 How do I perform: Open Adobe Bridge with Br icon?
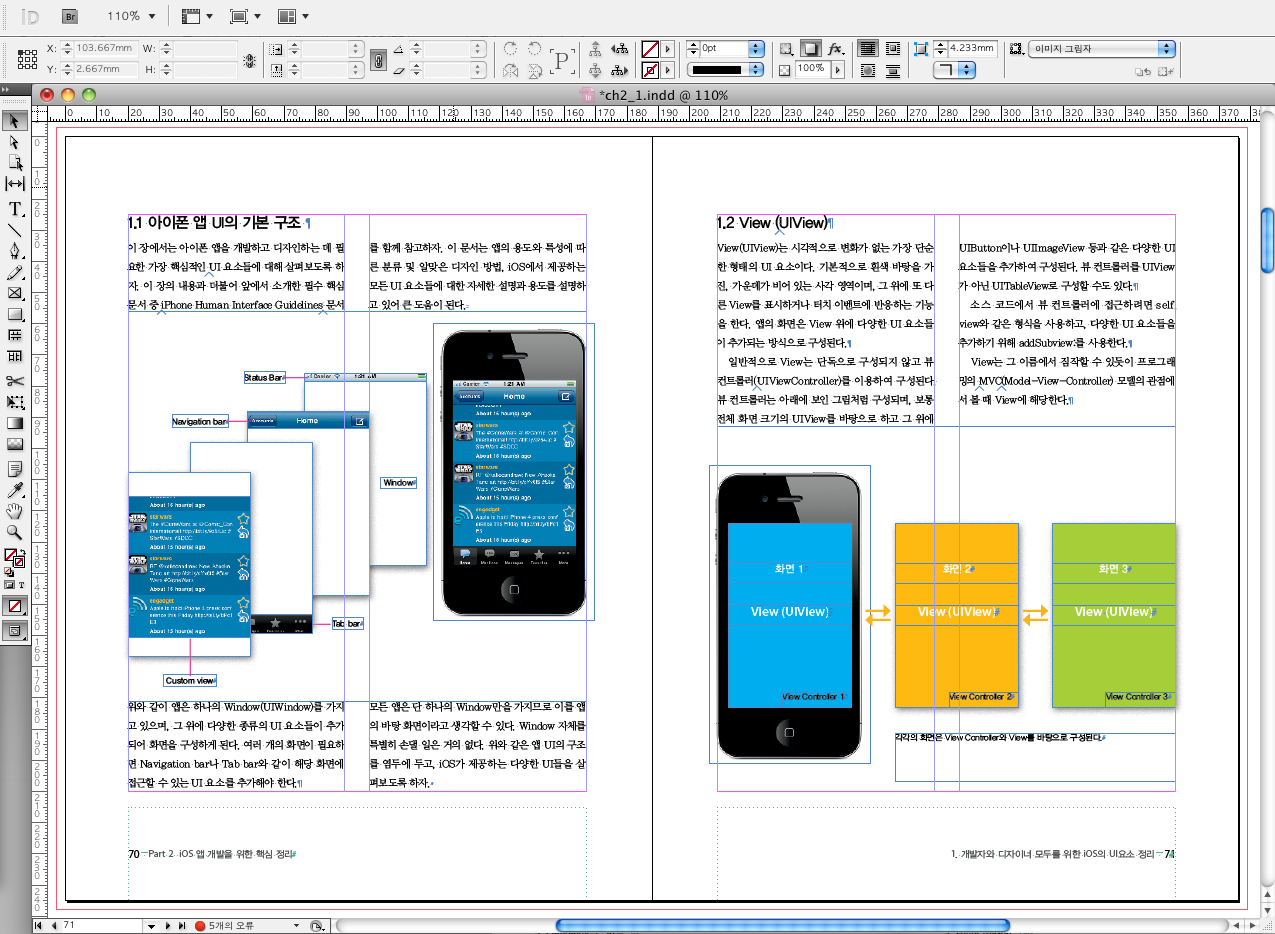tap(70, 16)
